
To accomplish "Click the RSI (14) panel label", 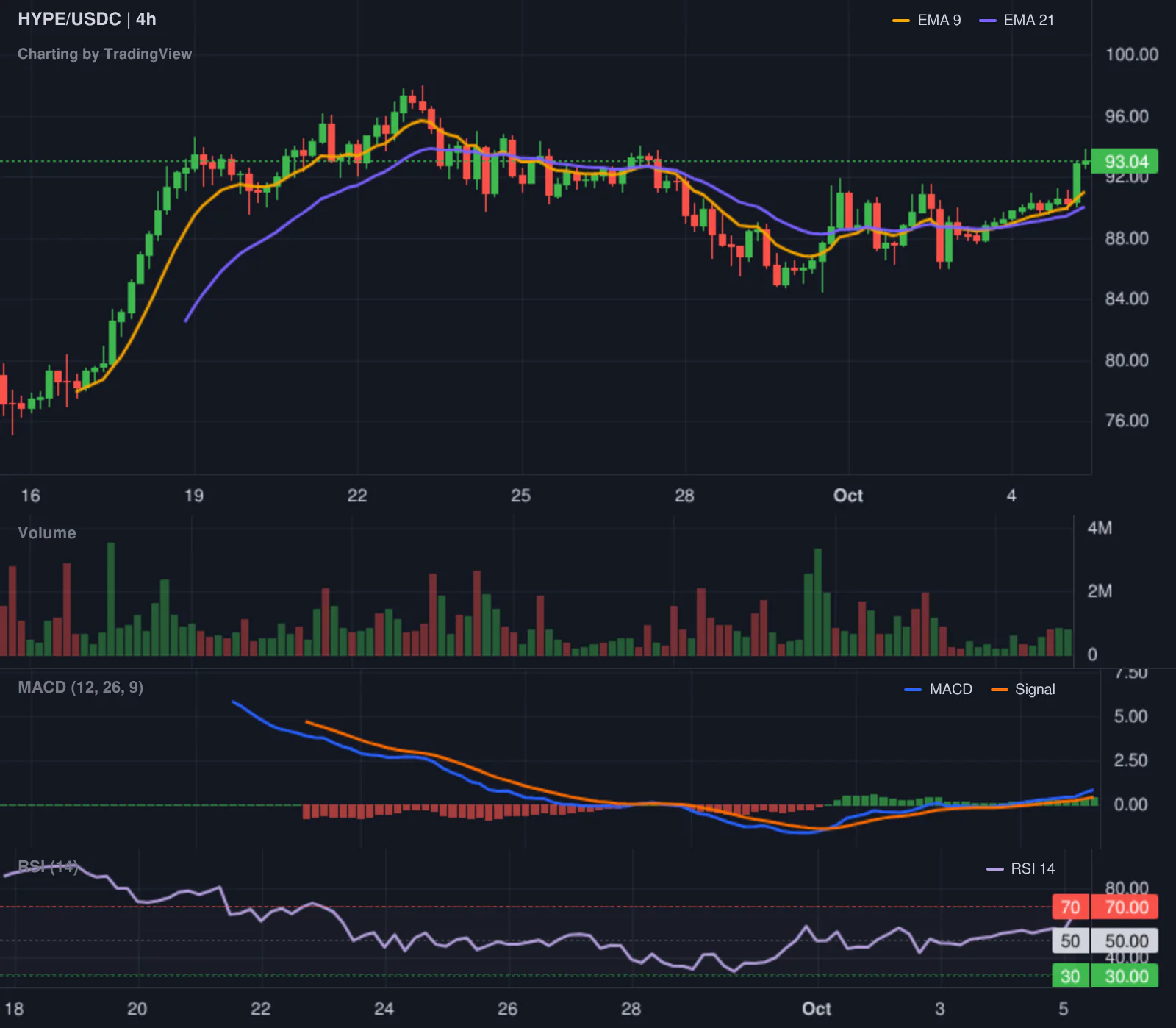I will click(48, 866).
